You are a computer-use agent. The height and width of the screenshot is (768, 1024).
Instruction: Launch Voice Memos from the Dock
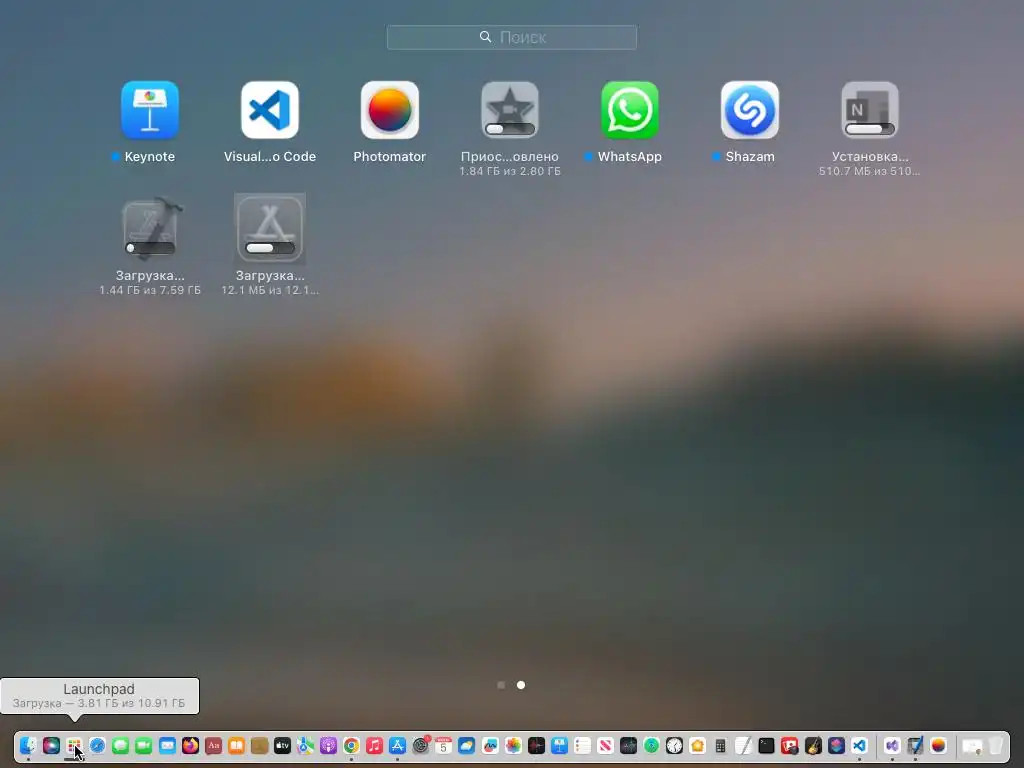pos(536,745)
